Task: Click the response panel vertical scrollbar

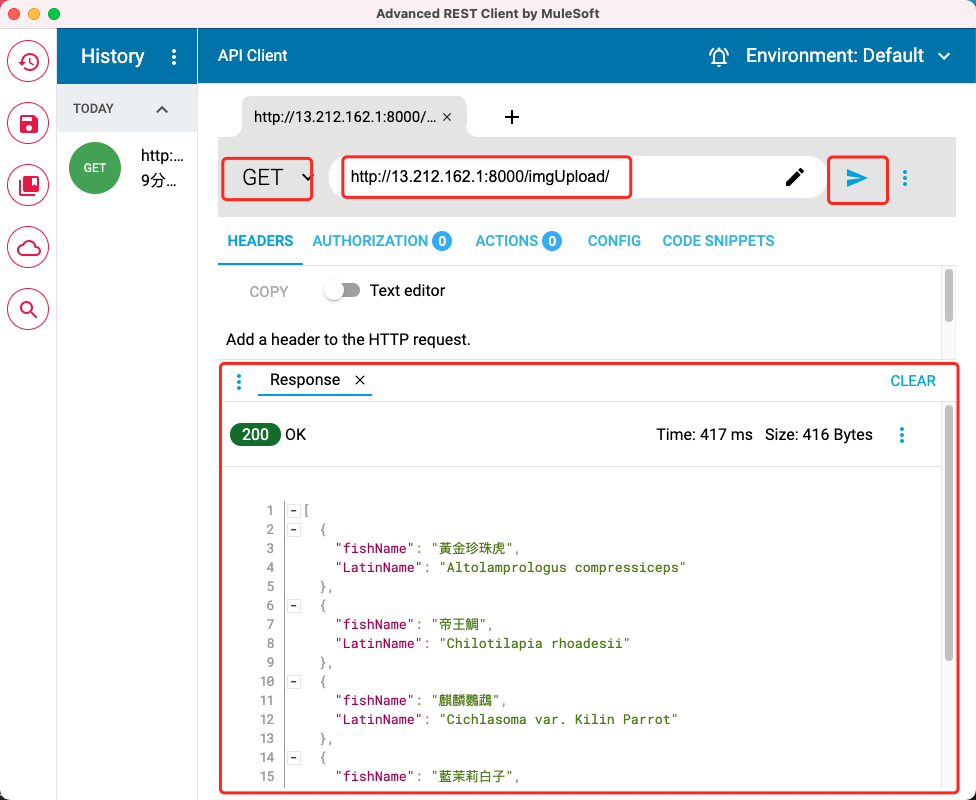Action: (x=949, y=532)
